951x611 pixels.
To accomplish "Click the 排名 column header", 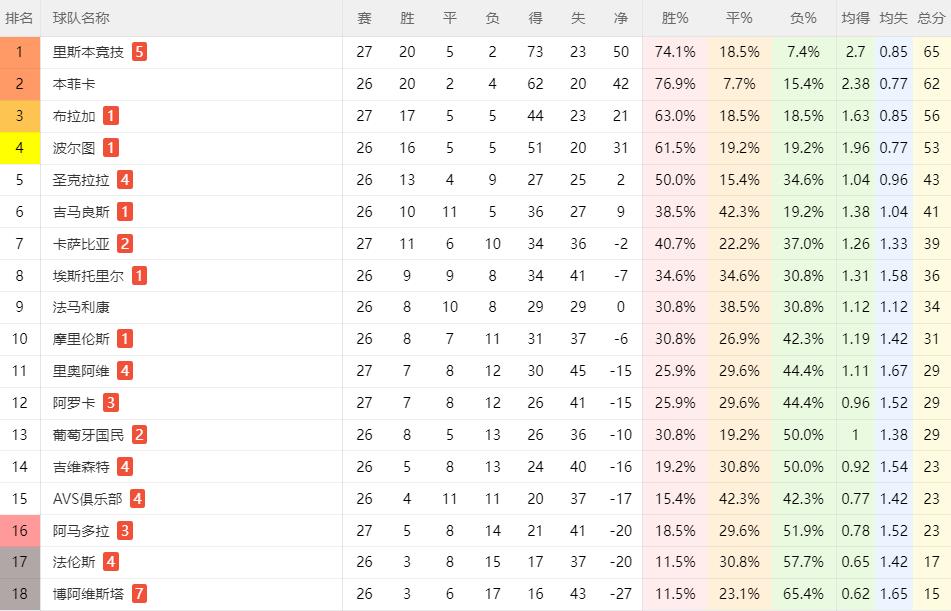I will click(x=19, y=18).
